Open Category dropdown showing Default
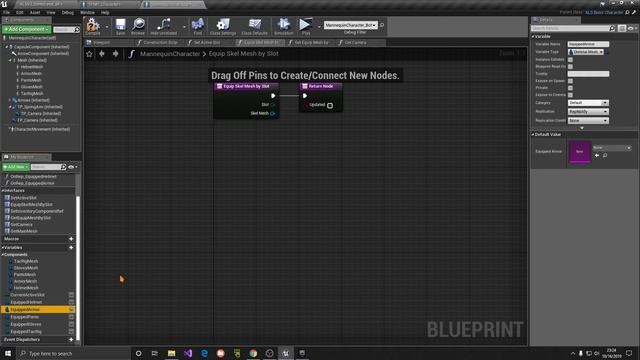This screenshot has width=640, height=360. click(x=588, y=103)
